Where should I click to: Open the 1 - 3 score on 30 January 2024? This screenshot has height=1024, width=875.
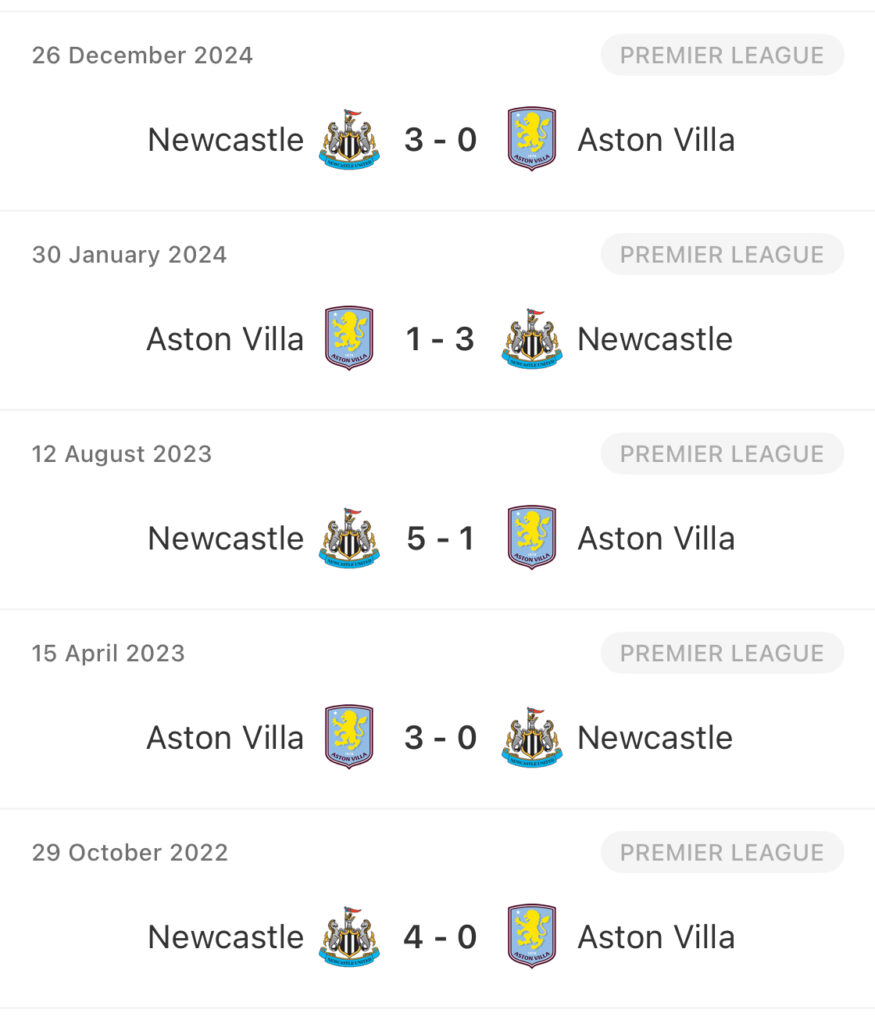[x=441, y=339]
